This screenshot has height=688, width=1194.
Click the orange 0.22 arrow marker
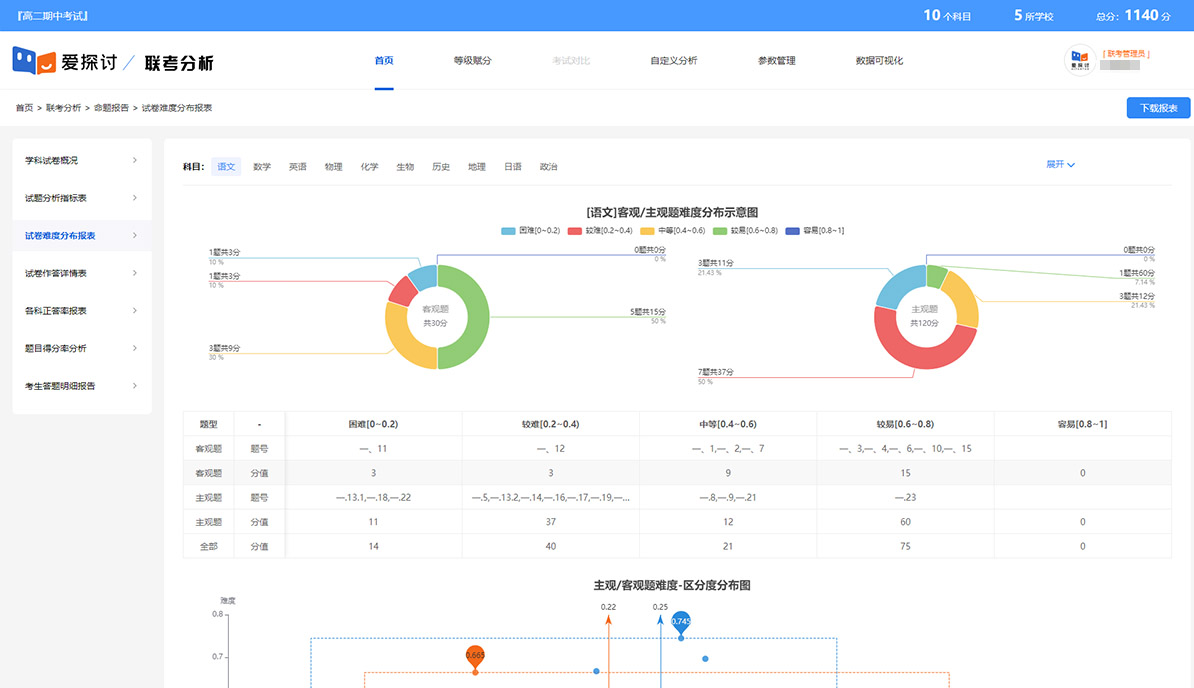pos(608,621)
